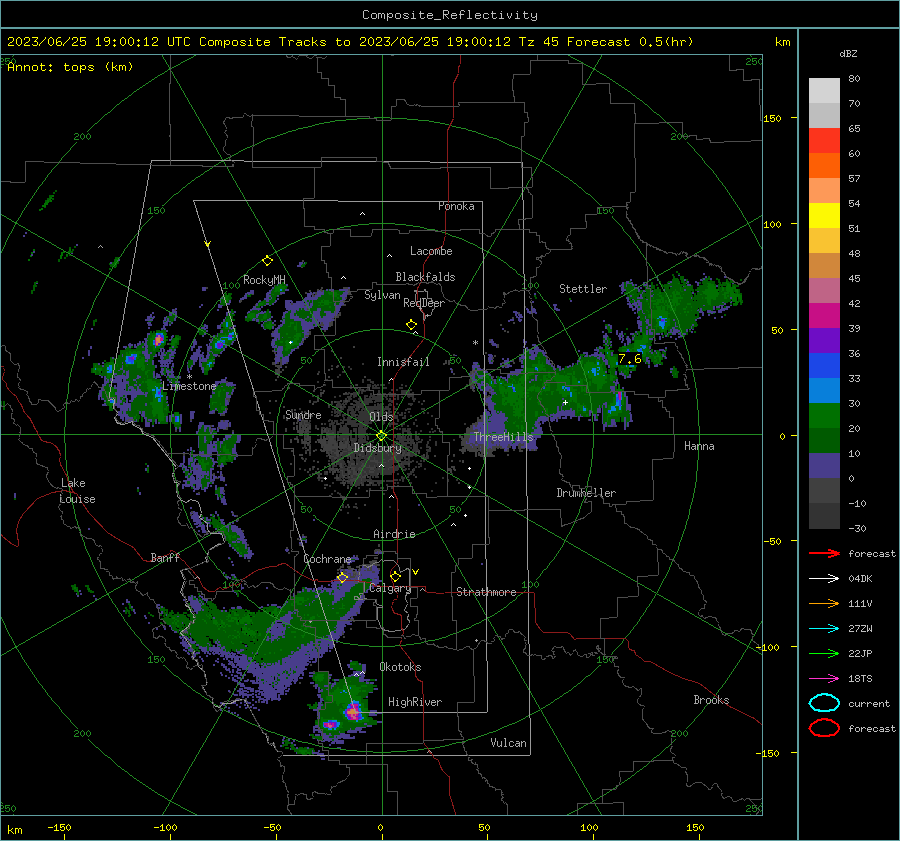Click the Strathmore label
The width and height of the screenshot is (900, 841).
click(x=486, y=592)
